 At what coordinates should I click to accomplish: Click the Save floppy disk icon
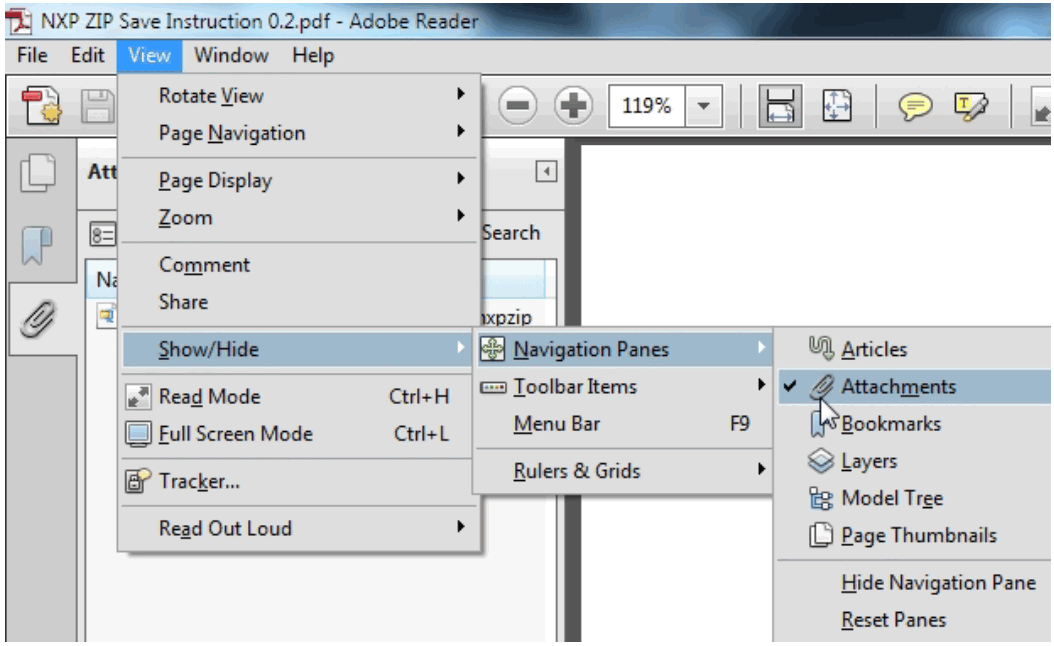click(98, 106)
